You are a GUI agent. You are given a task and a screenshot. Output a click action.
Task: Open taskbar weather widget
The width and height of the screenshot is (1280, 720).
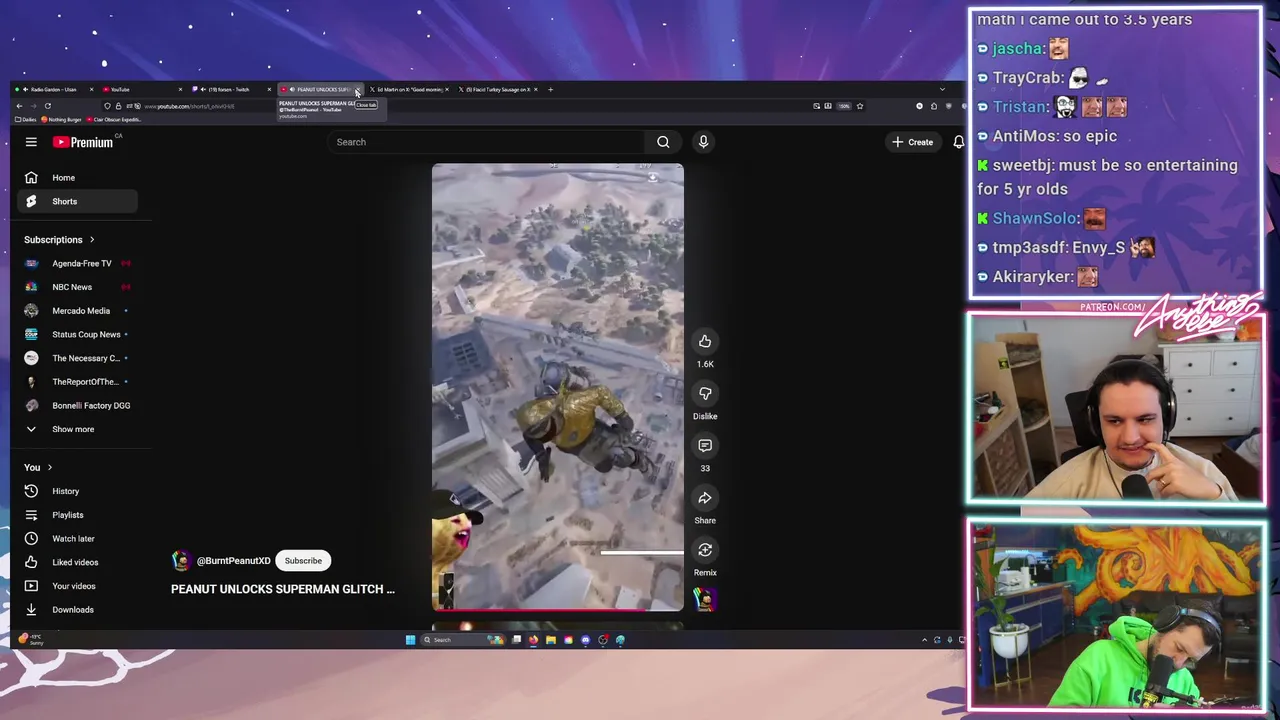30,639
